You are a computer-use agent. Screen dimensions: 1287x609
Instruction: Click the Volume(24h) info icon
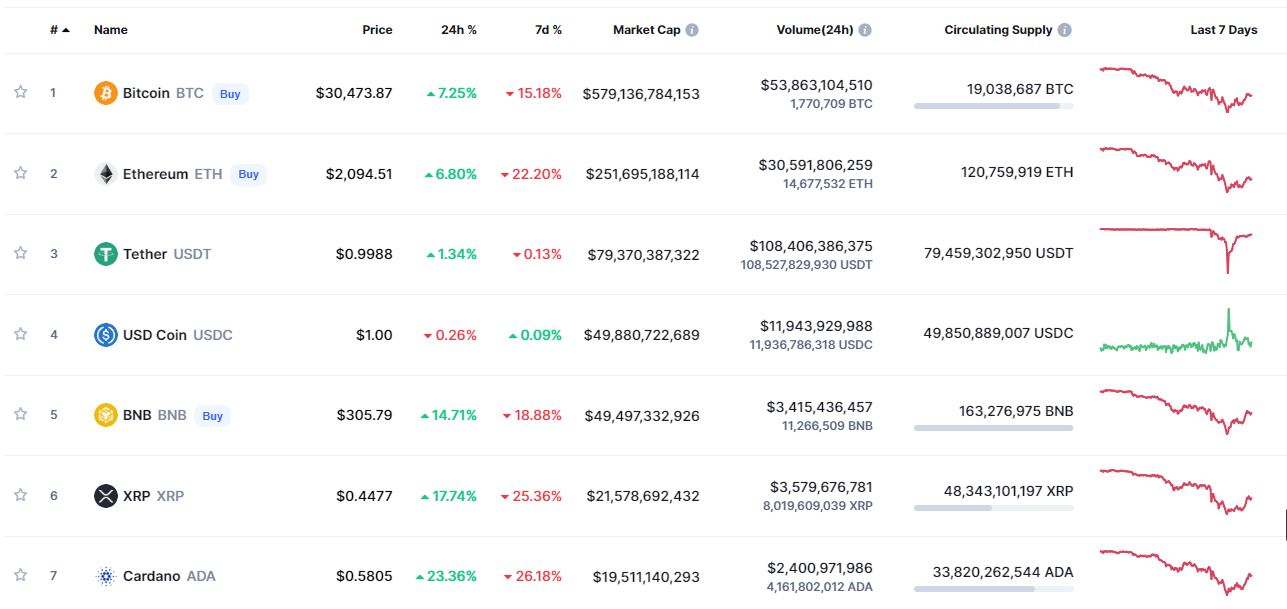(x=865, y=30)
